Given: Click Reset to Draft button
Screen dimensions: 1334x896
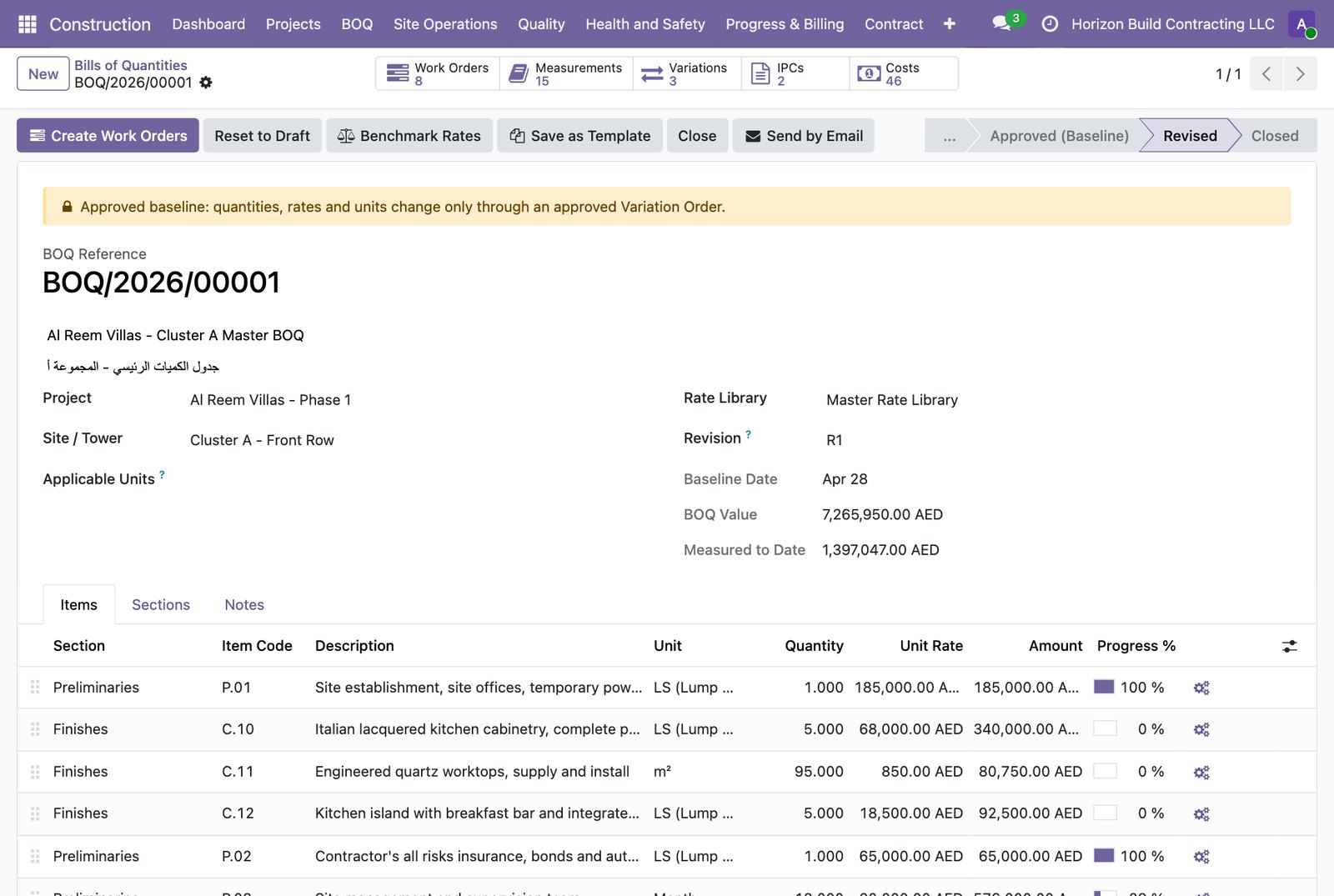Looking at the screenshot, I should (x=262, y=136).
